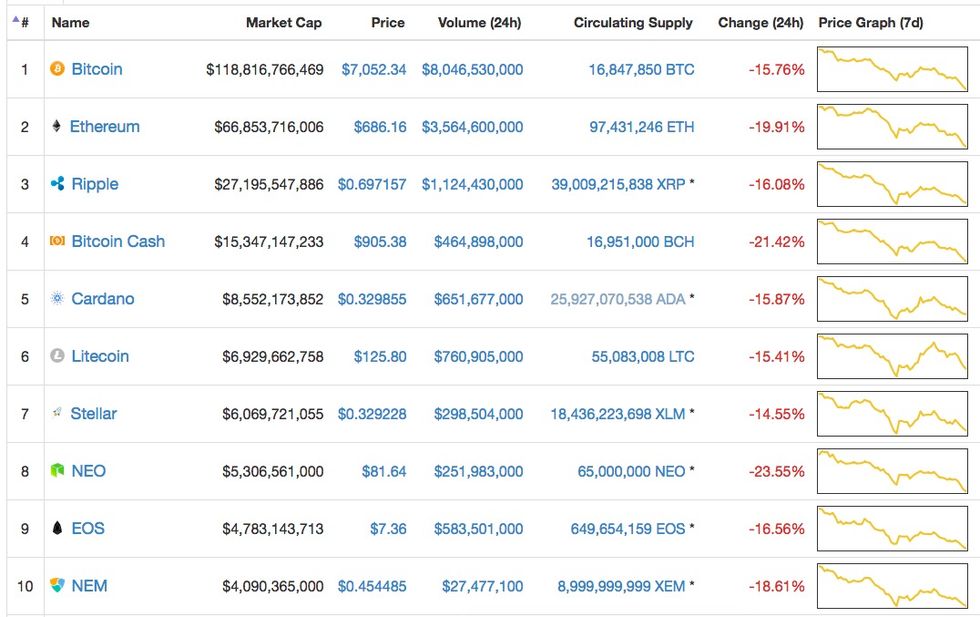Click Ripple circulating supply value
The image size is (980, 617).
(x=618, y=184)
